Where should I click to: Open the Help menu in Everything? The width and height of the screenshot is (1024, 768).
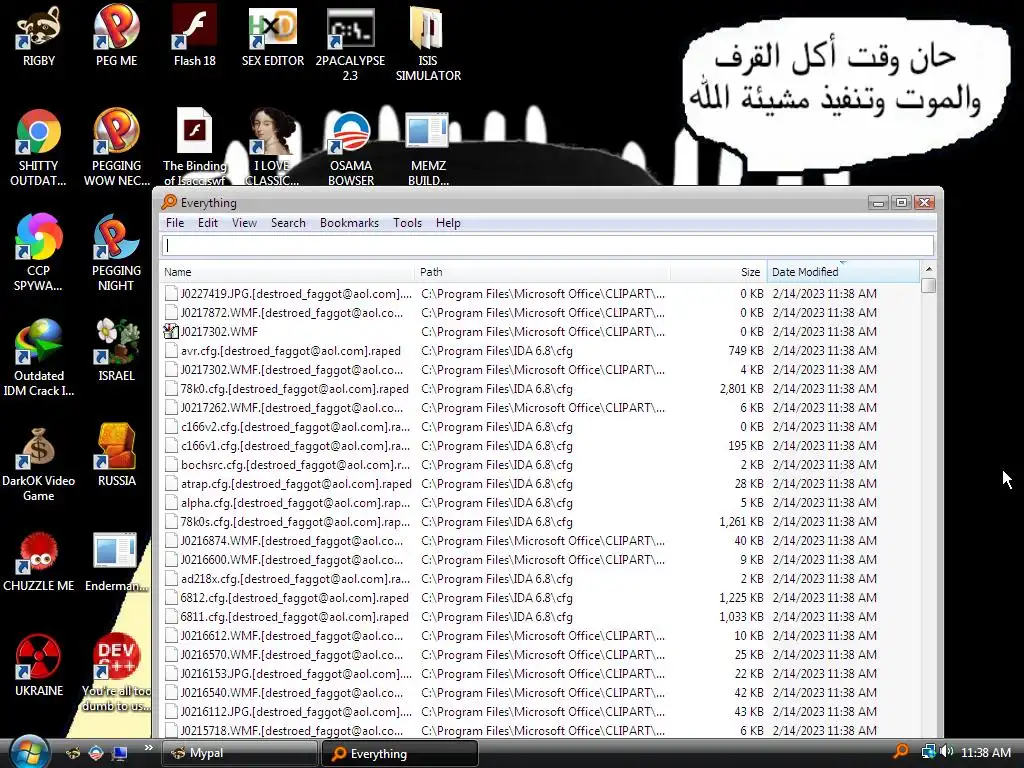pos(448,223)
